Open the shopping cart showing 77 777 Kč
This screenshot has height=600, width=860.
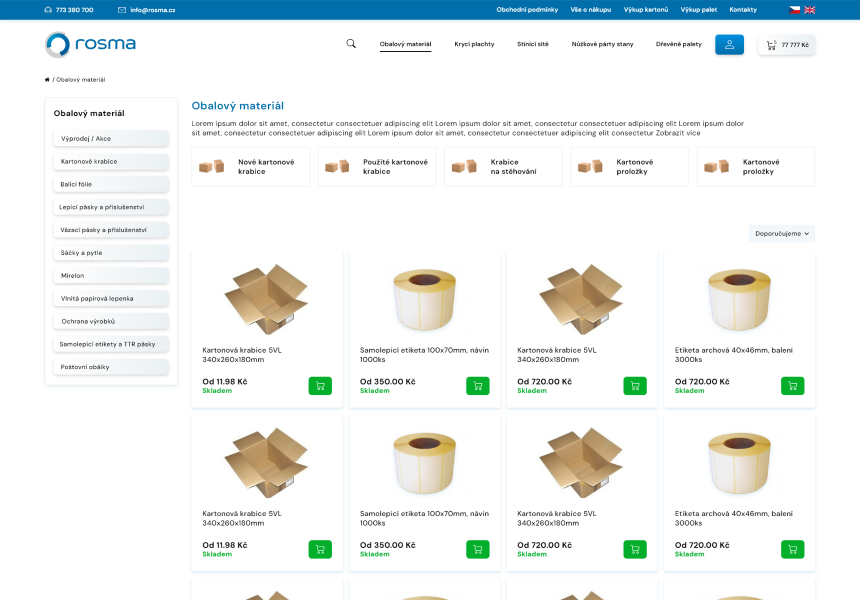[x=787, y=45]
